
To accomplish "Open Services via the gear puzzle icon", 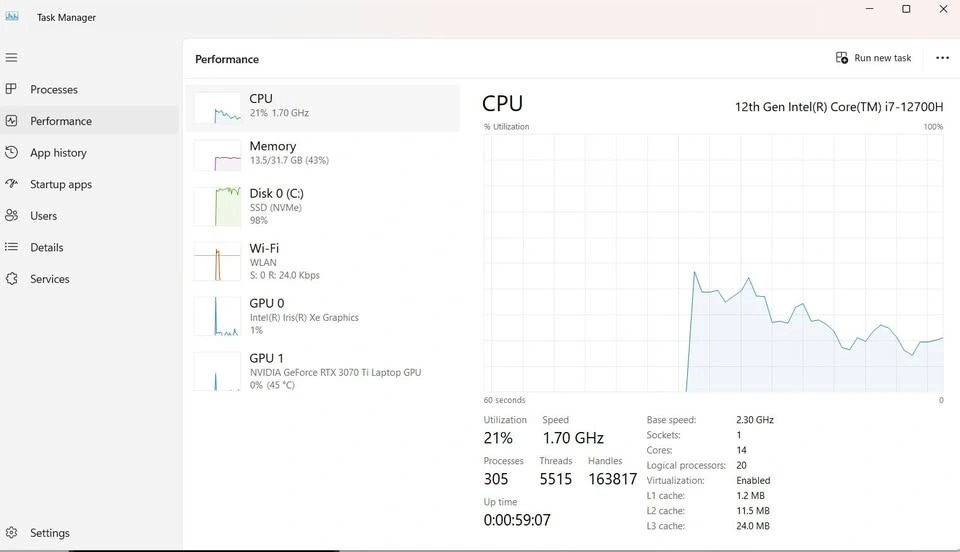I will point(12,279).
